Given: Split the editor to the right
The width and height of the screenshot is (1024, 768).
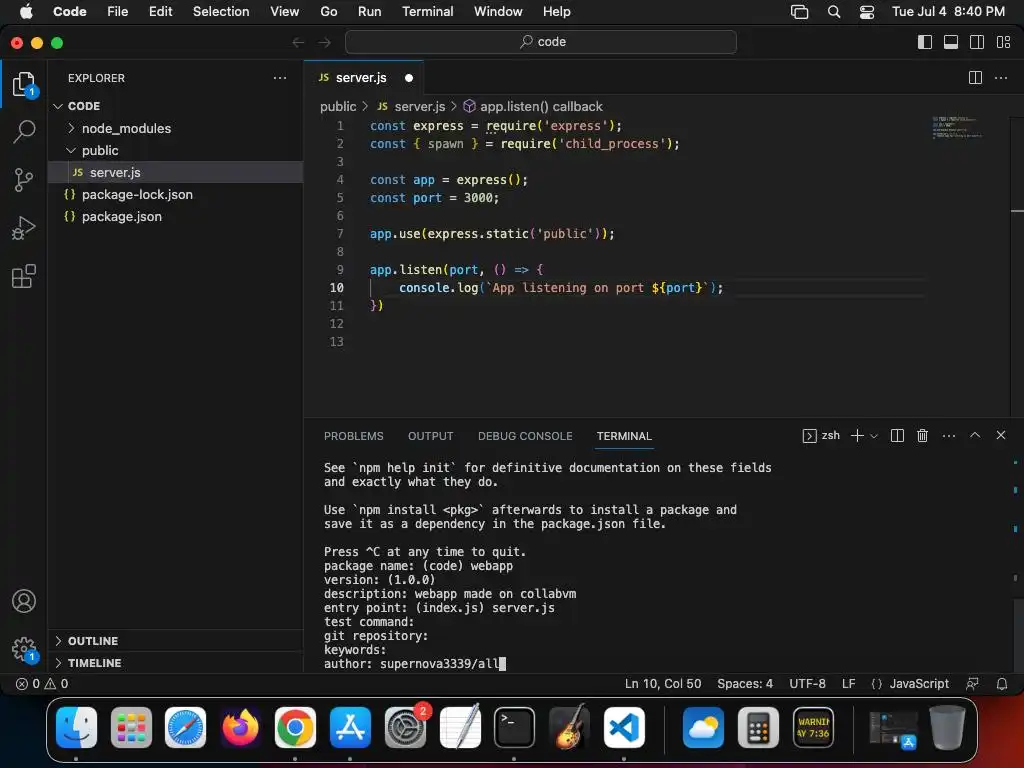Looking at the screenshot, I should (x=975, y=78).
